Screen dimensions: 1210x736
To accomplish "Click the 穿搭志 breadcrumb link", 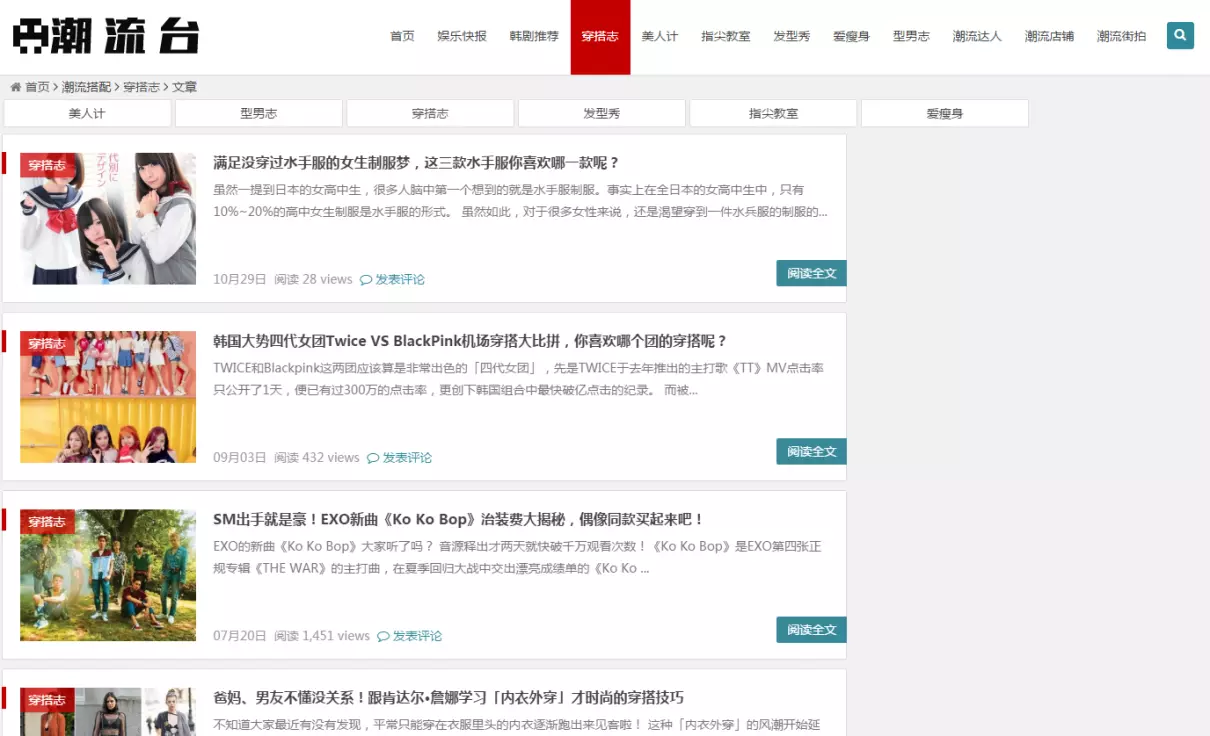I will (142, 87).
